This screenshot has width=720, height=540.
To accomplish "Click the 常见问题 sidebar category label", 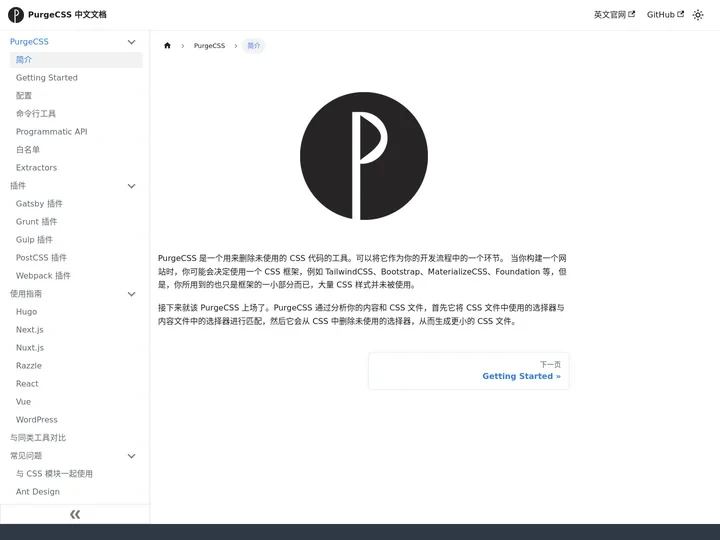I will pos(26,456).
